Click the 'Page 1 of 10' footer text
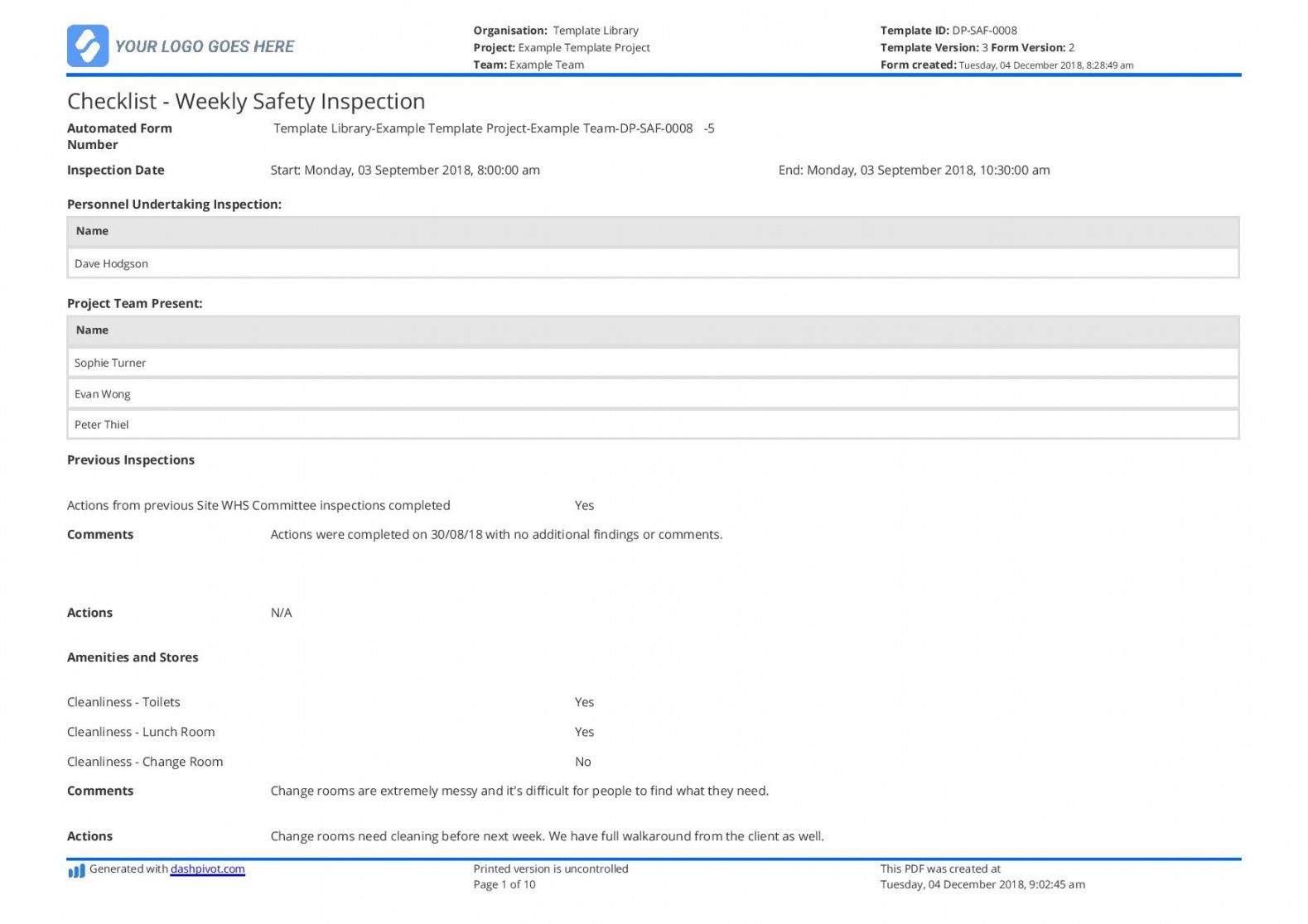This screenshot has height=924, width=1308. click(504, 884)
